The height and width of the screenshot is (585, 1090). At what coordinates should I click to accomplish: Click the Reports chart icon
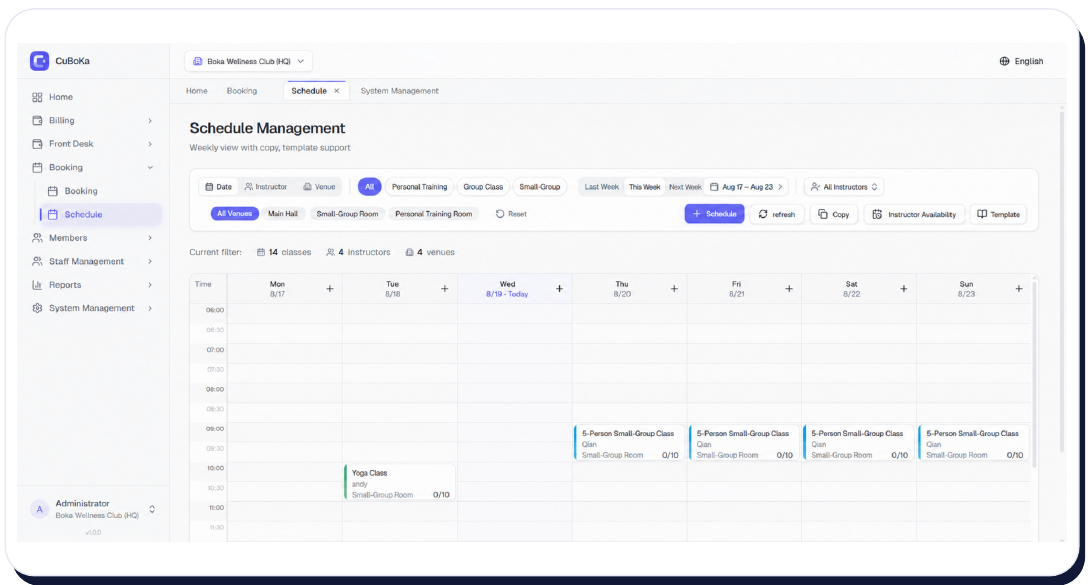(x=38, y=285)
